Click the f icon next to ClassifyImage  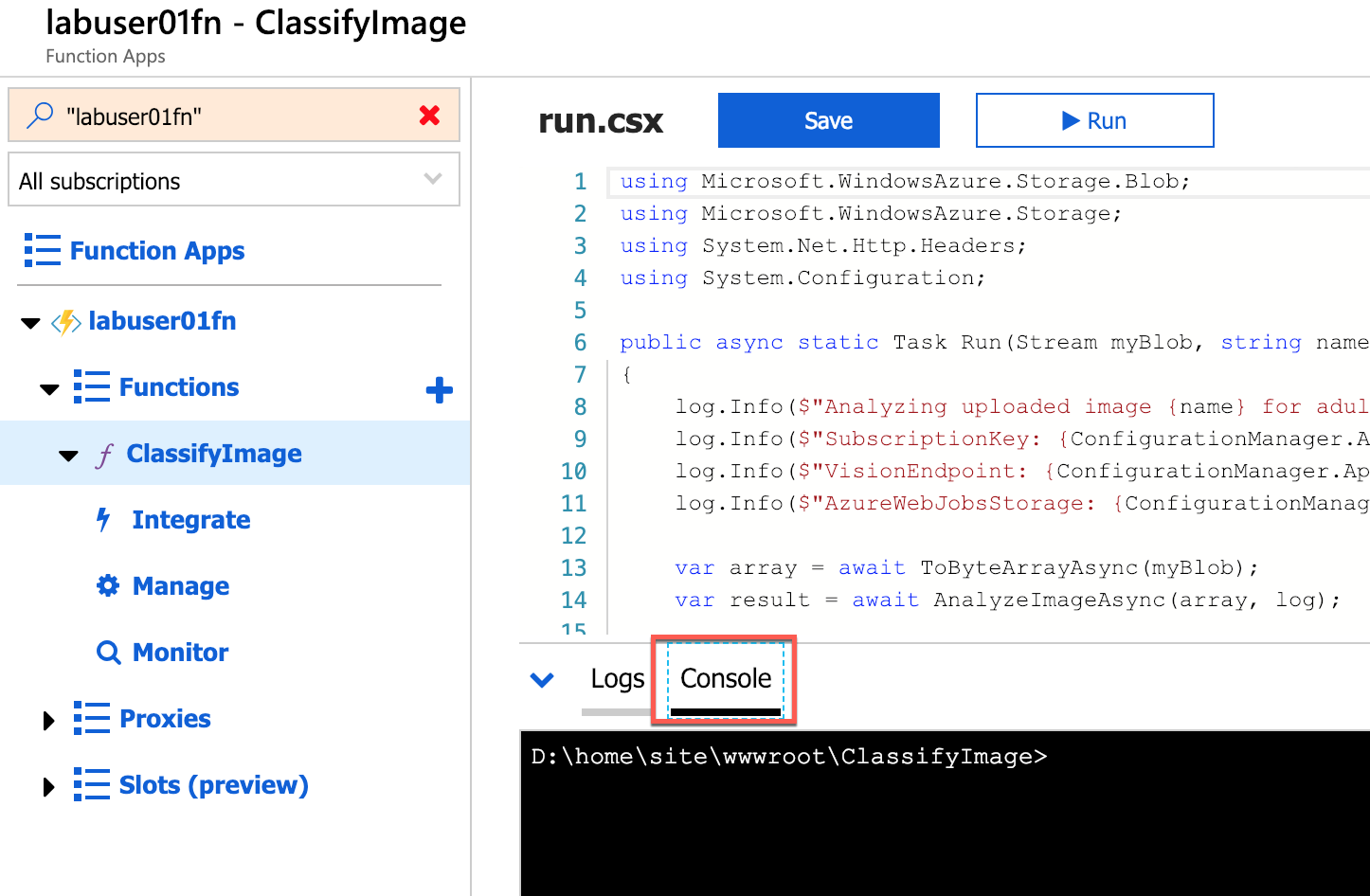[104, 456]
